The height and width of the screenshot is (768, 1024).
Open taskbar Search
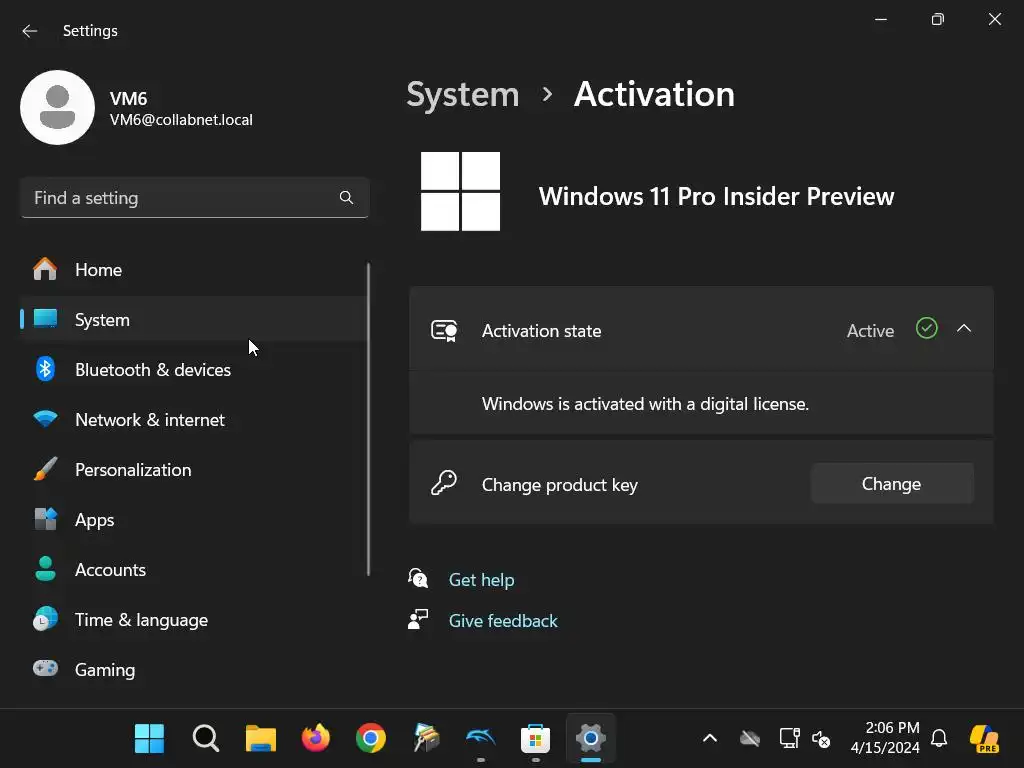coord(206,739)
